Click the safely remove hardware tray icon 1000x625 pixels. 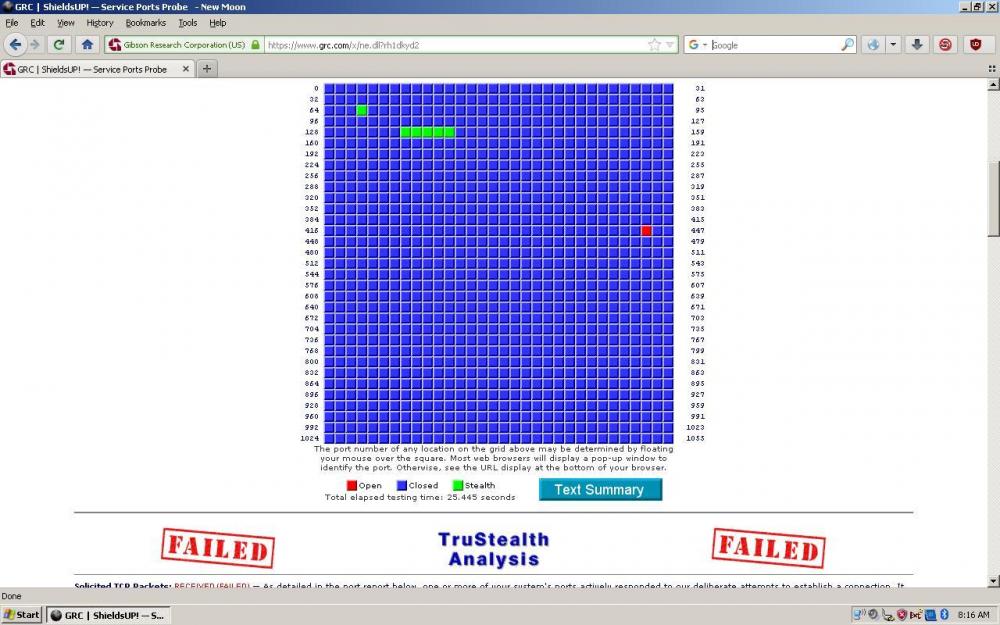click(x=888, y=615)
